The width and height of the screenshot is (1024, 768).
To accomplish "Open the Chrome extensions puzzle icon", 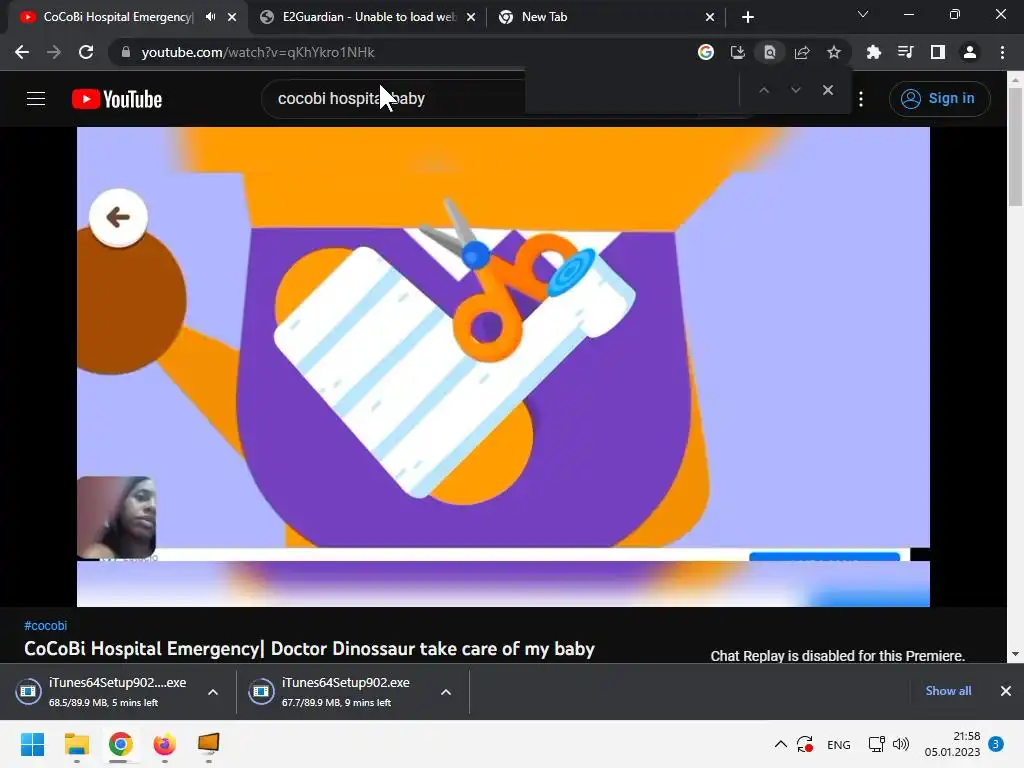I will tap(873, 52).
